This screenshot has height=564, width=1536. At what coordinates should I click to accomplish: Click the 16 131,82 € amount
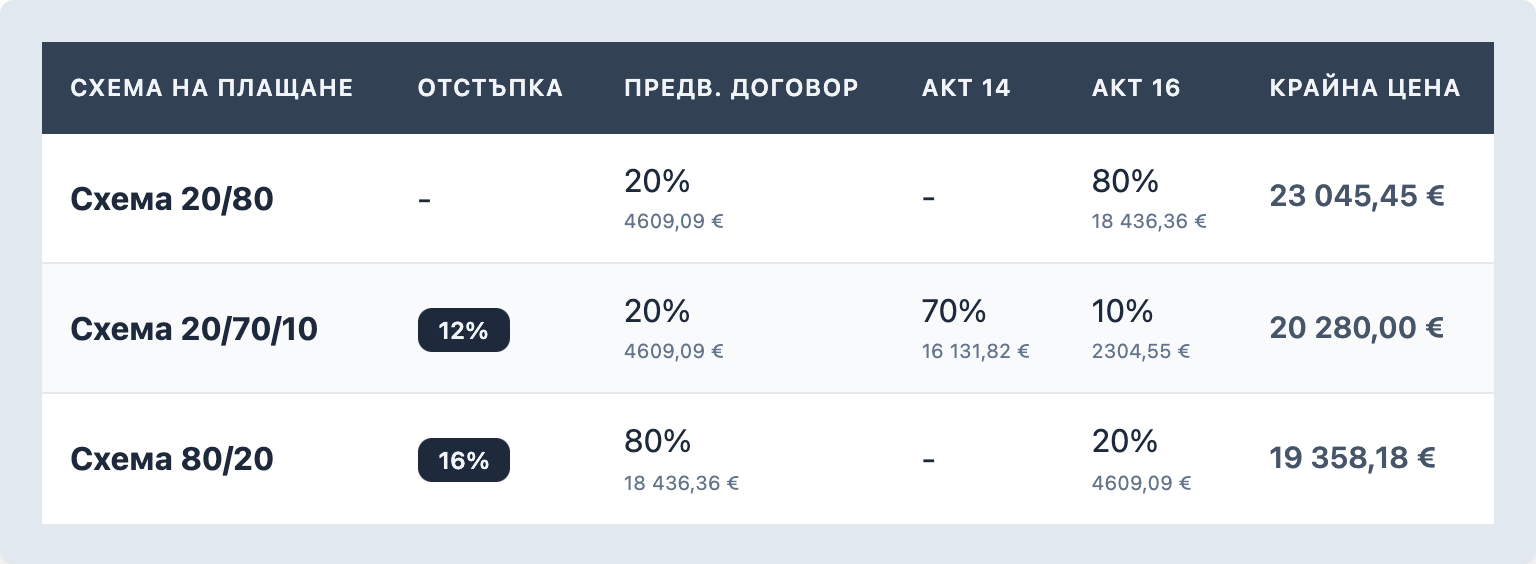click(x=976, y=351)
